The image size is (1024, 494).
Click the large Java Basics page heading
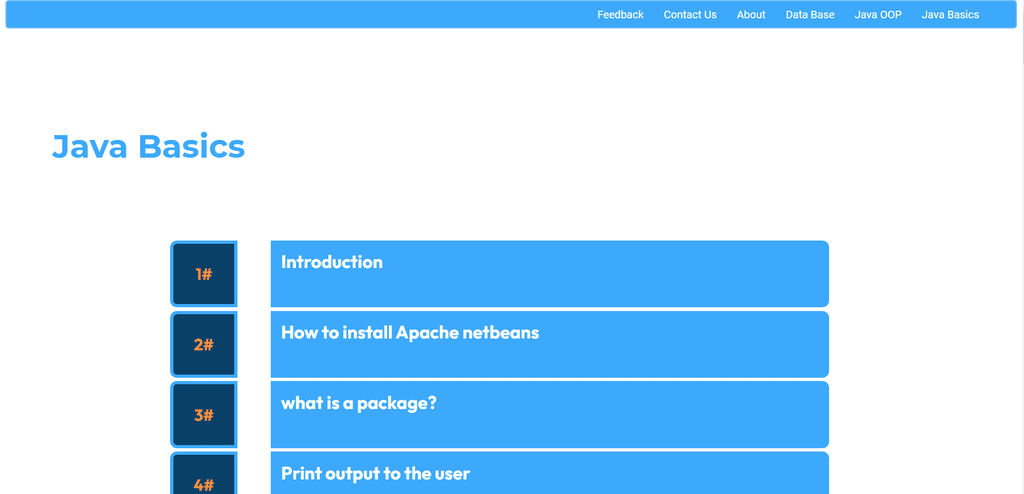click(x=148, y=146)
